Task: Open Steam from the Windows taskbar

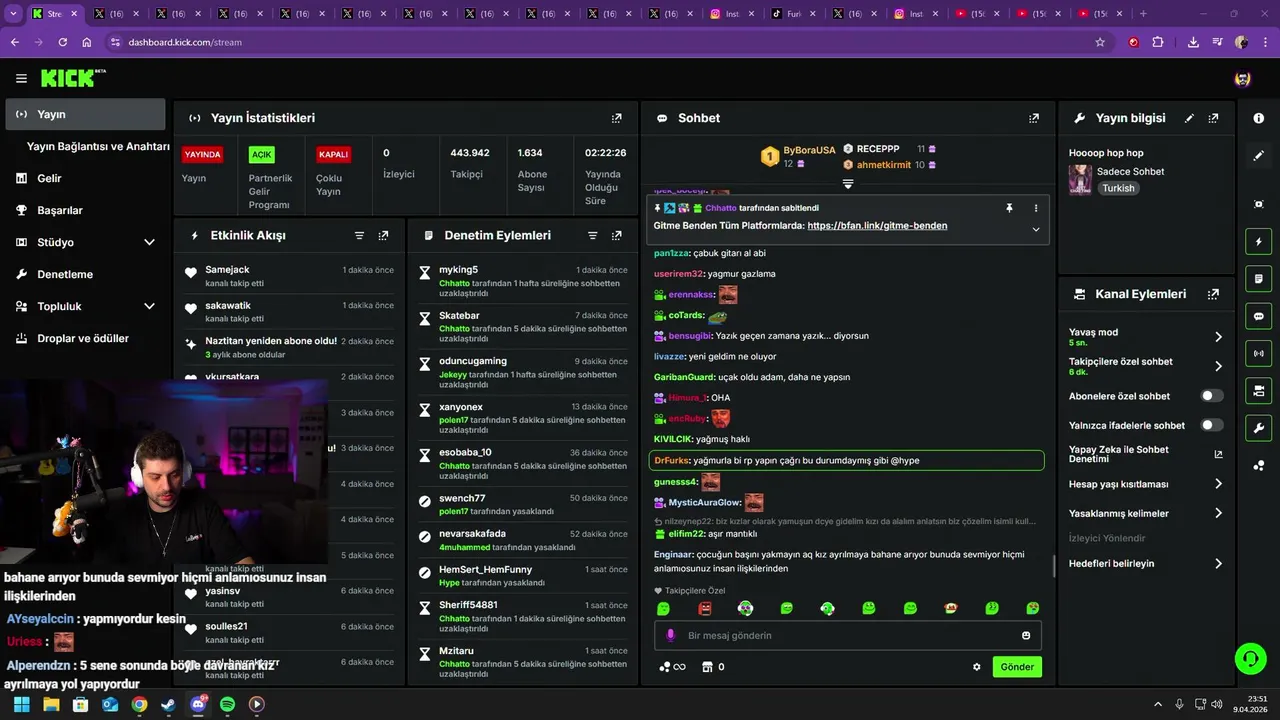Action: point(168,704)
